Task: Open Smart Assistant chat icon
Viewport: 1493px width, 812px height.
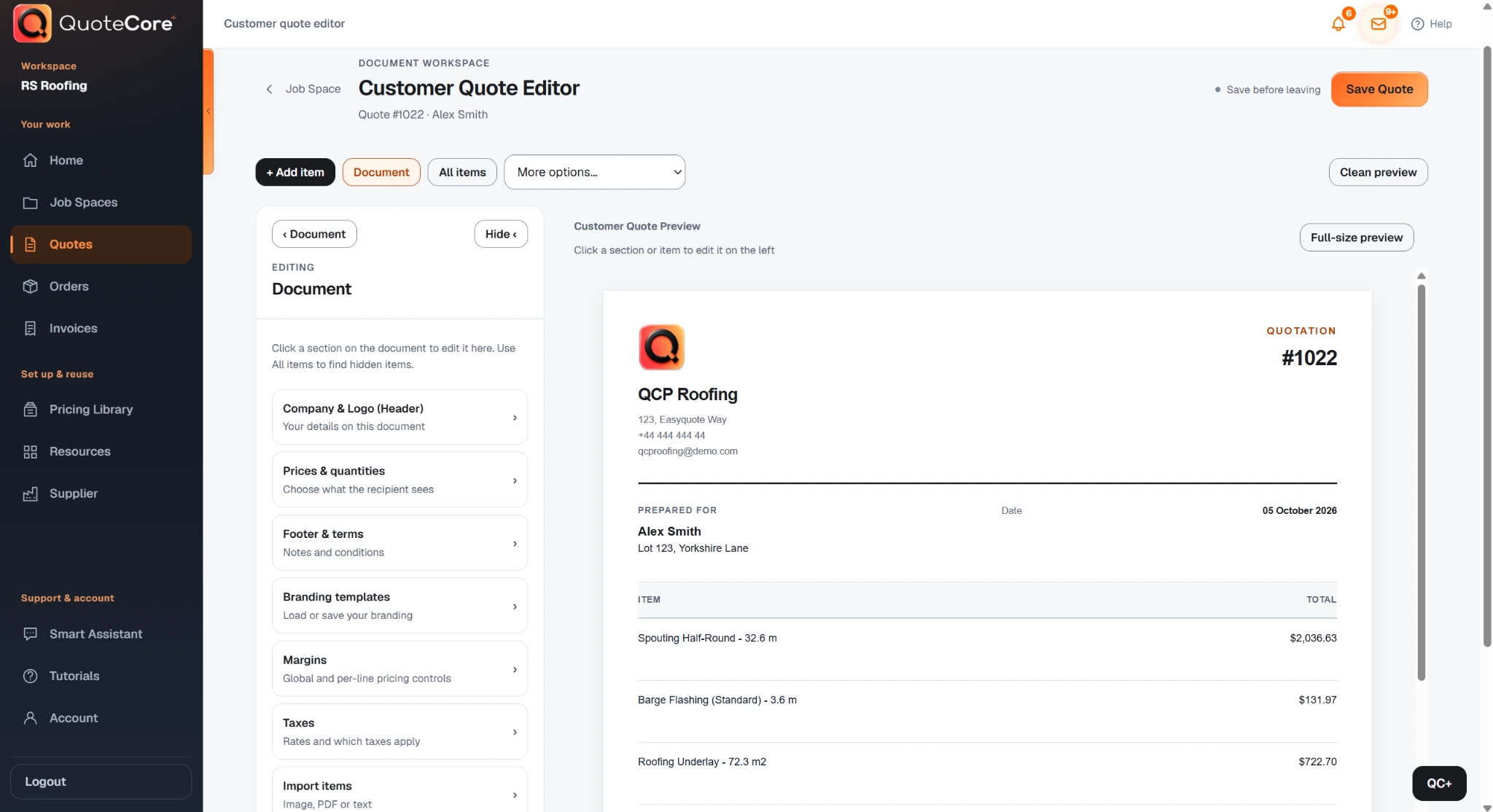Action: tap(30, 634)
